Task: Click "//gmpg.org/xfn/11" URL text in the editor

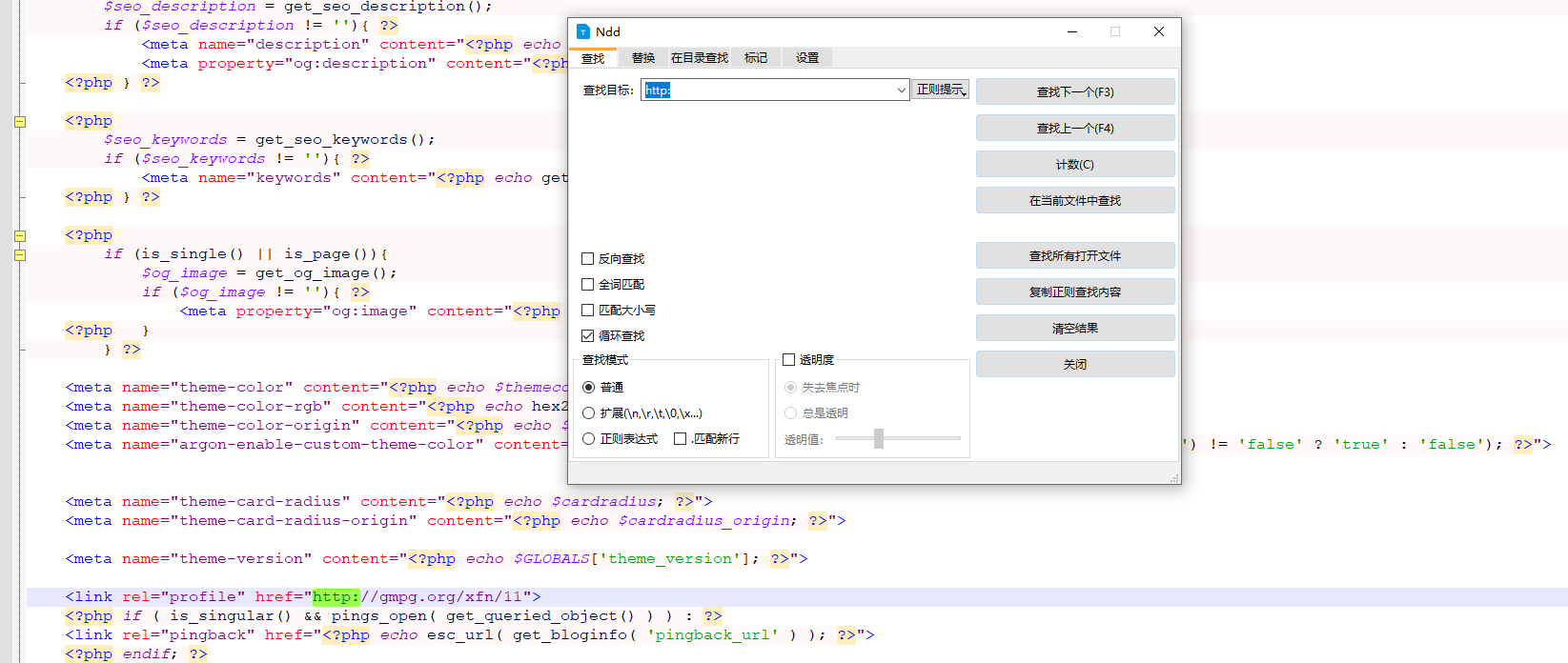Action: pyautogui.click(x=441, y=597)
